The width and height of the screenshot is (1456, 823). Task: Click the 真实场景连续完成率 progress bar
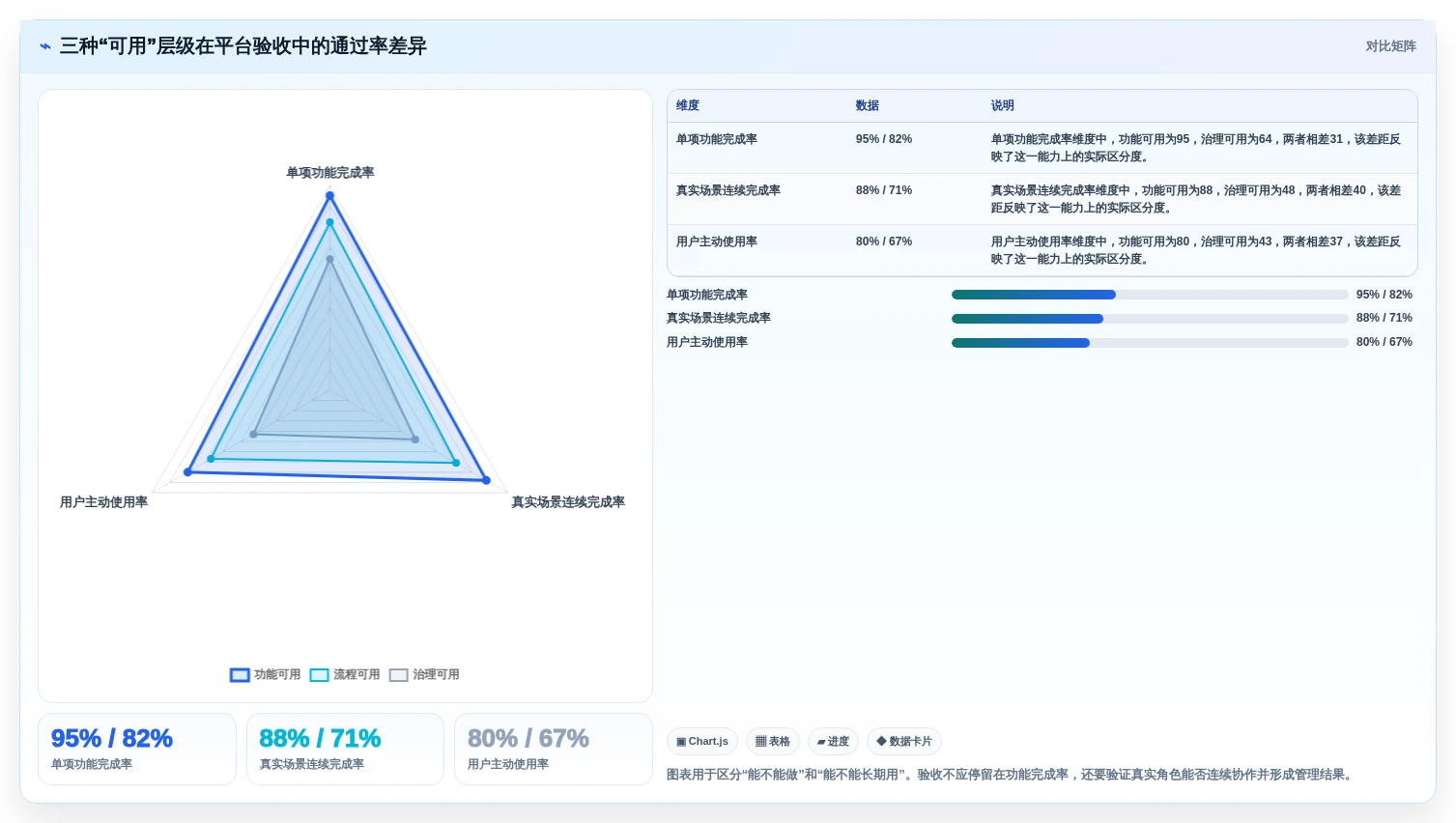pyautogui.click(x=1150, y=319)
